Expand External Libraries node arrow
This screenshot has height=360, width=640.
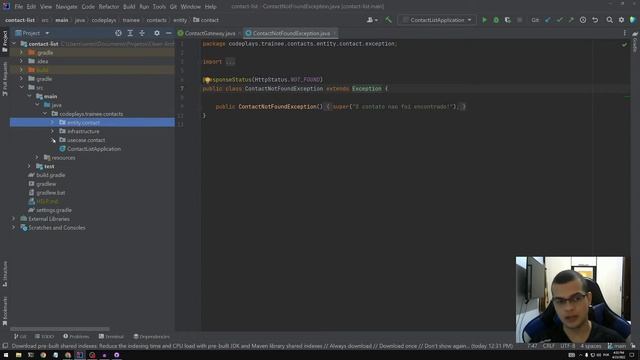[x=13, y=219]
